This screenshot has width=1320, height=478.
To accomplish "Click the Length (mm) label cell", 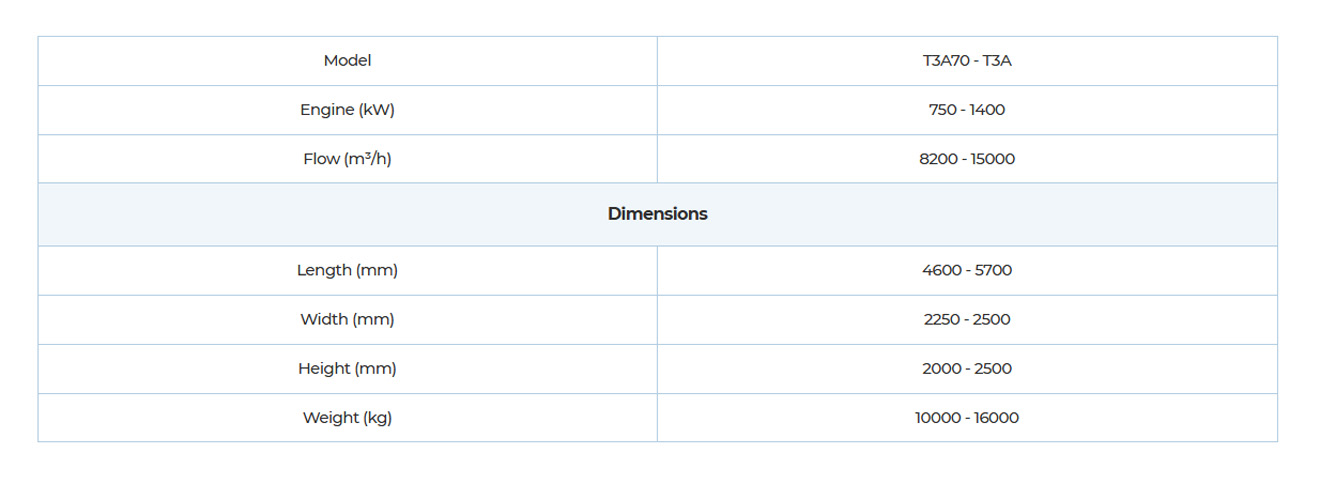I will pyautogui.click(x=347, y=270).
